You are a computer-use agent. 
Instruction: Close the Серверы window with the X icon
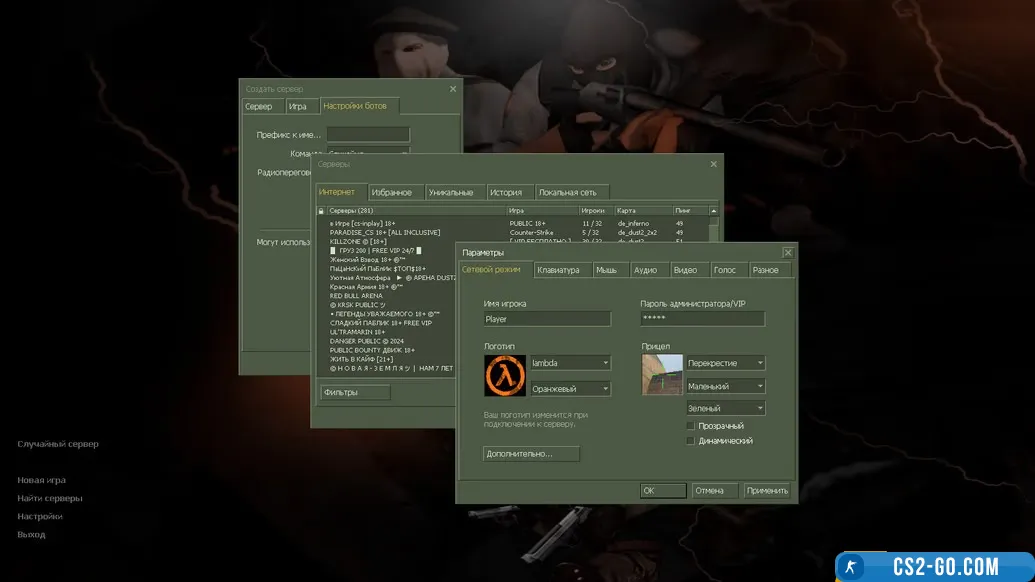click(x=713, y=164)
